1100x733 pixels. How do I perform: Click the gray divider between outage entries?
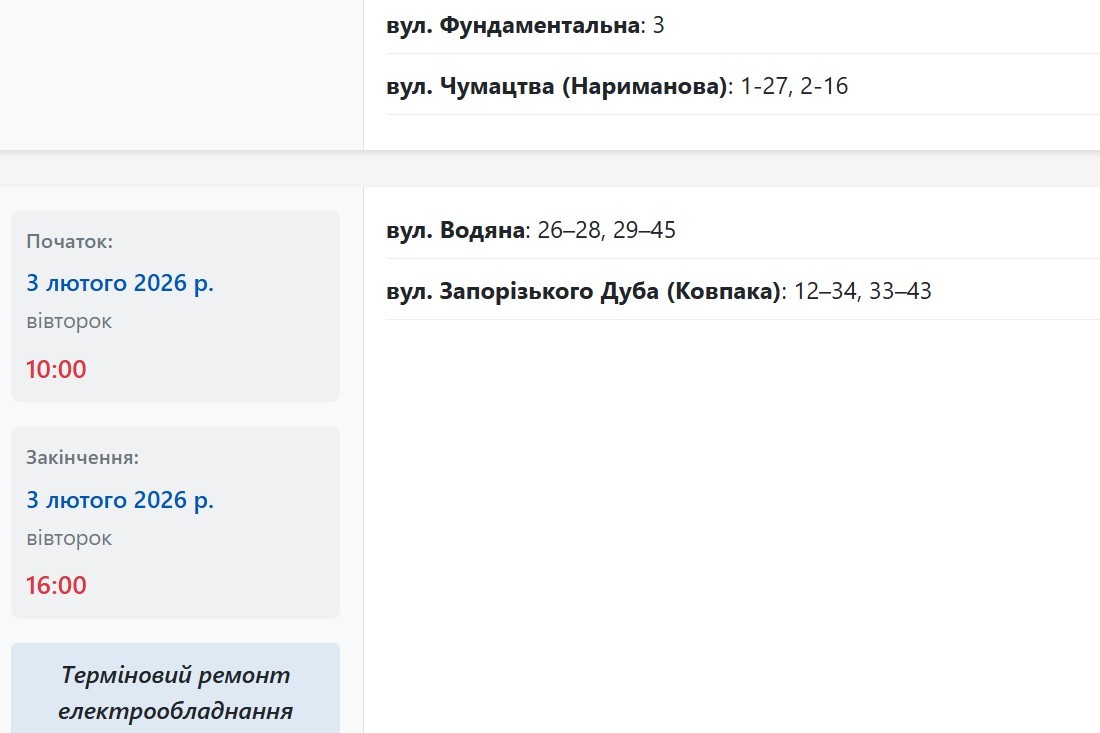point(550,169)
